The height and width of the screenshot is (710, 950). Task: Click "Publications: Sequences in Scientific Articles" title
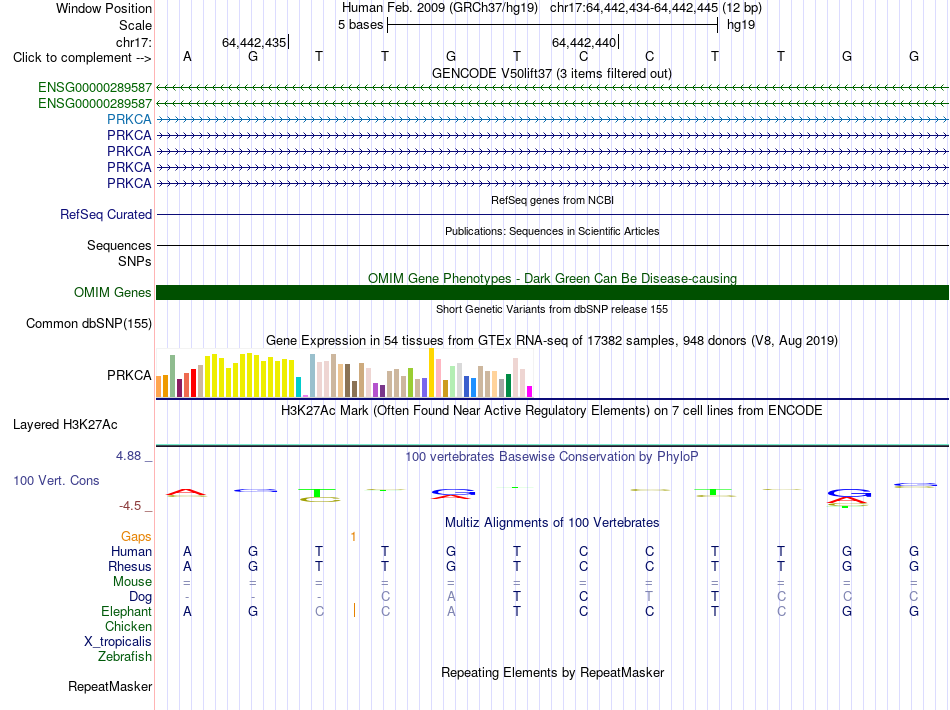pos(552,231)
